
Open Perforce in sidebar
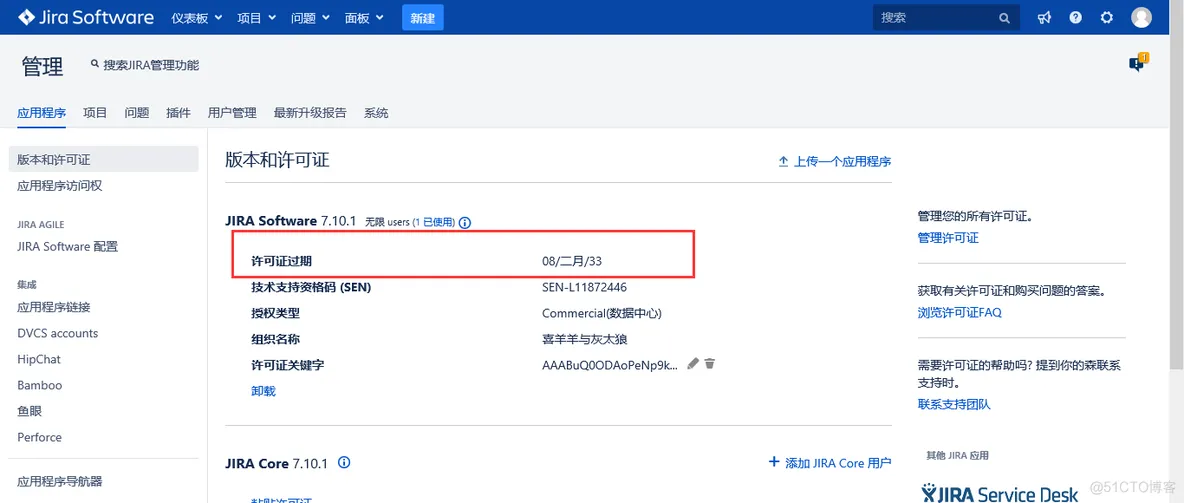[39, 437]
